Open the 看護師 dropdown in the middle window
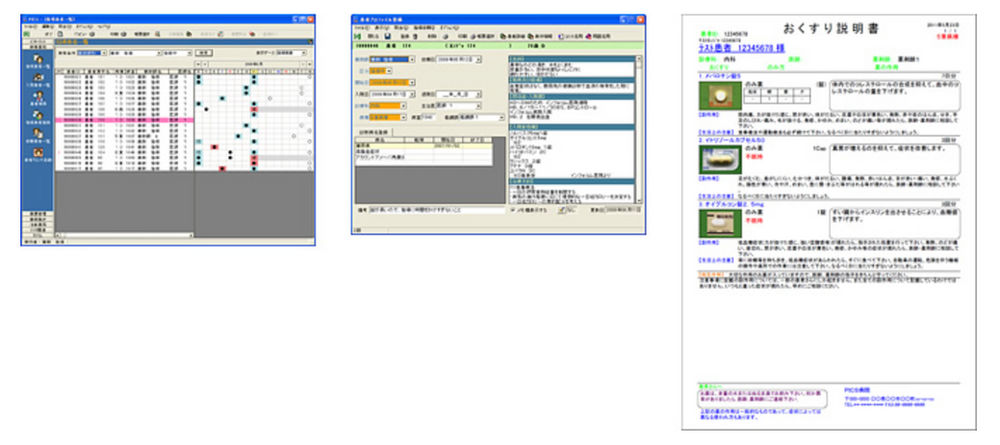 (481, 117)
